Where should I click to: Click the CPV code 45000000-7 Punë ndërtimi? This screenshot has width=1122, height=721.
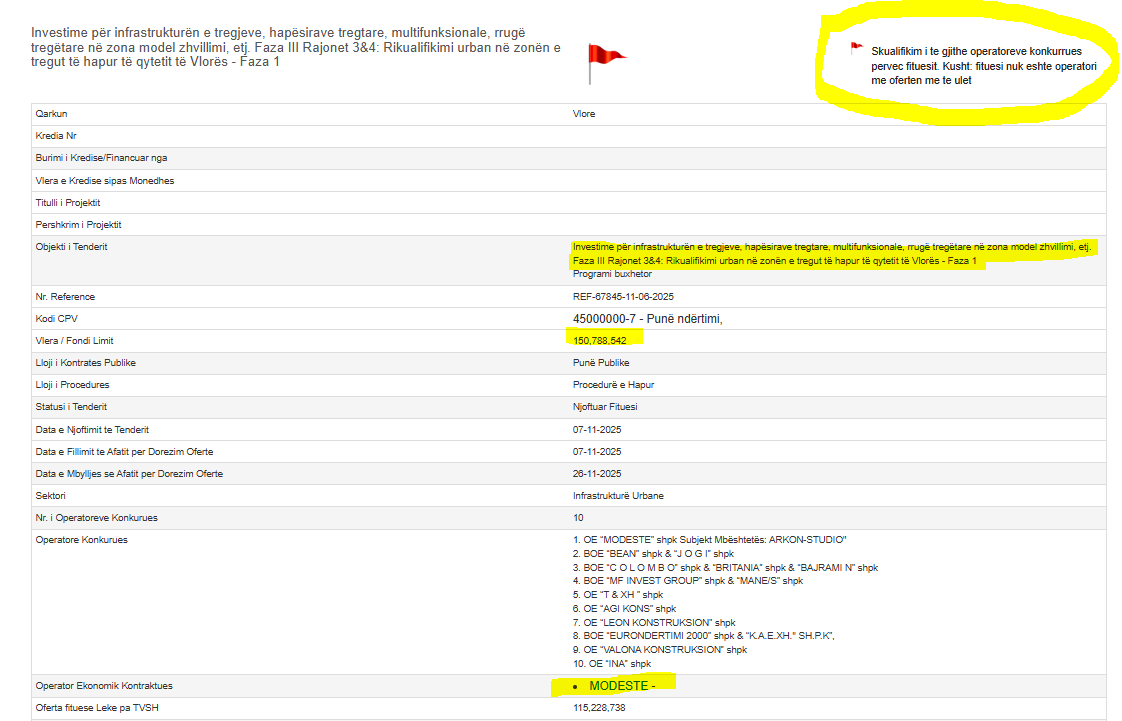[647, 319]
